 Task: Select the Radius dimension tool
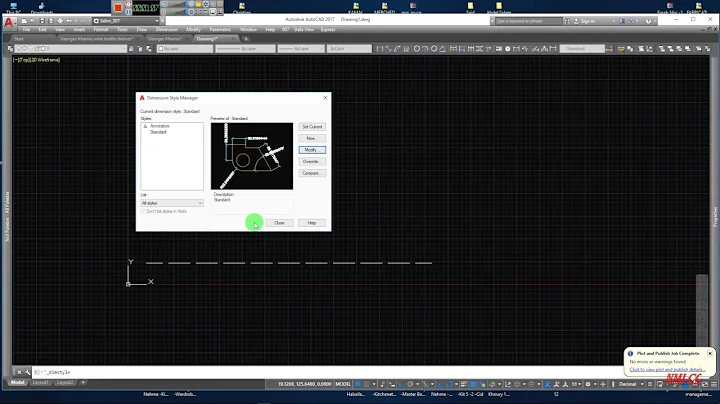coord(417,49)
